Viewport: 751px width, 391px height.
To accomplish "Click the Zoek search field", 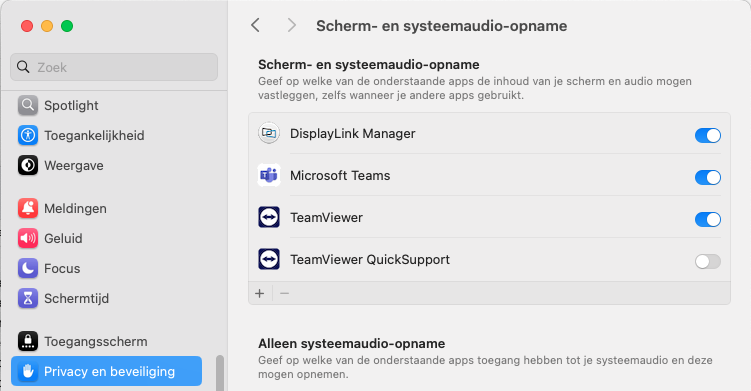I will (x=114, y=67).
